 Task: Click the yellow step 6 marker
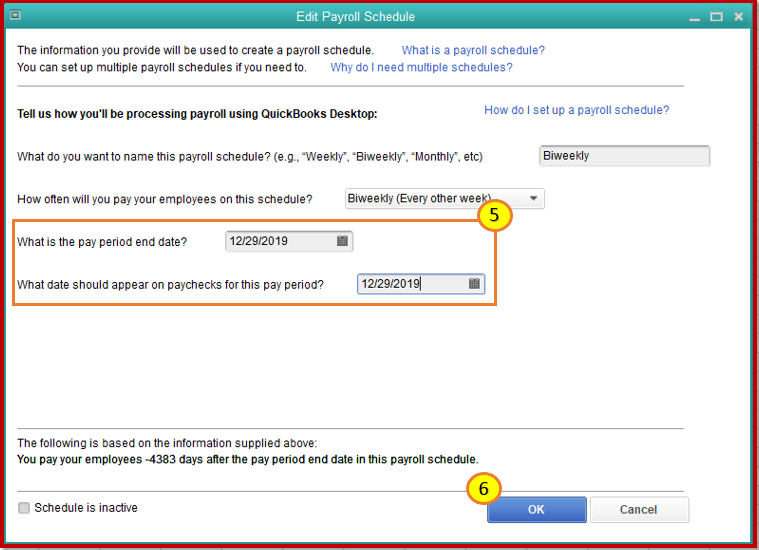coord(483,489)
